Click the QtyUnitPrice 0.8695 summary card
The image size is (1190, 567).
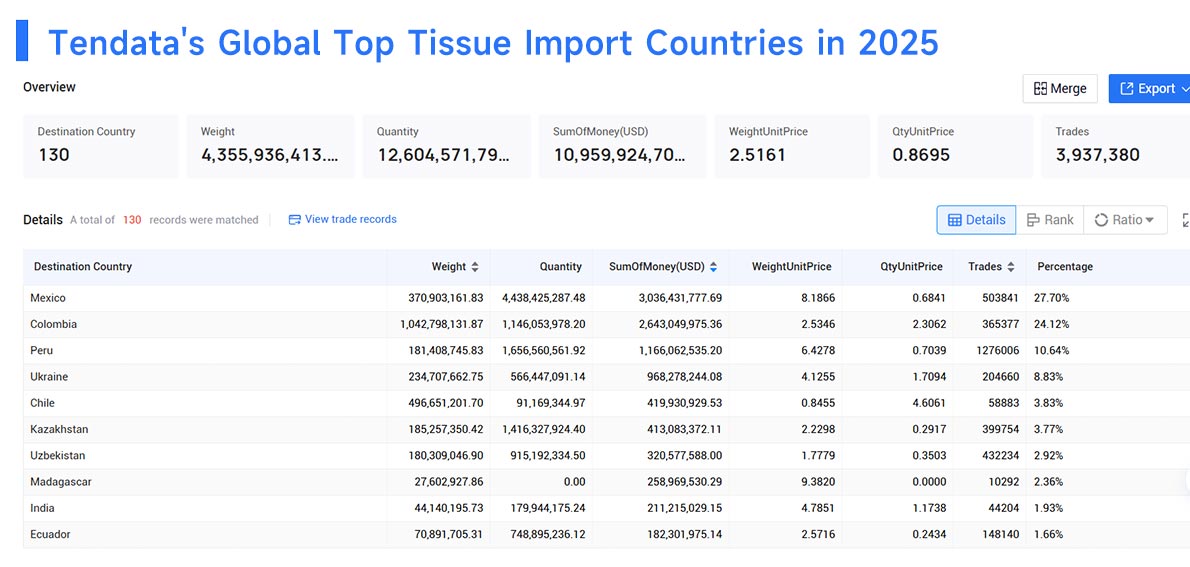pos(955,146)
